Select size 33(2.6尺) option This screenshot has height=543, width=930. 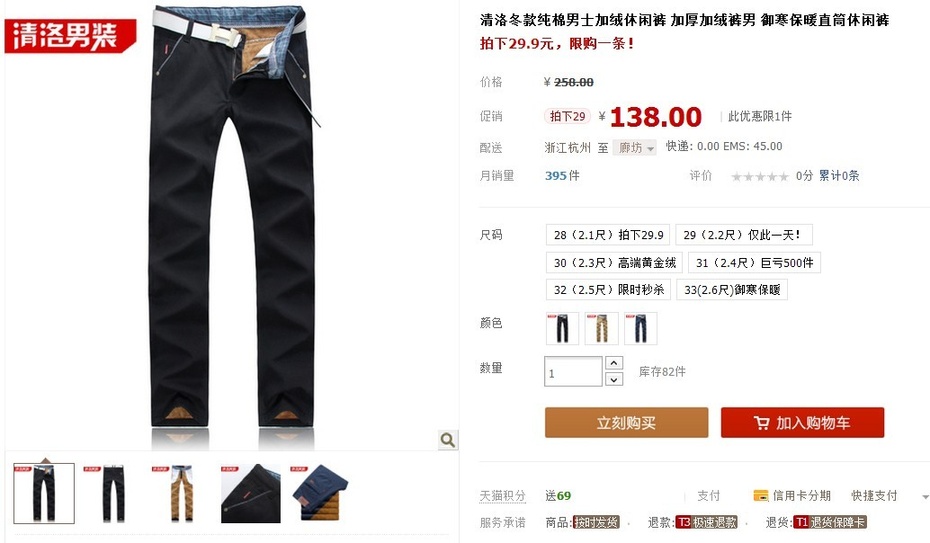click(732, 290)
